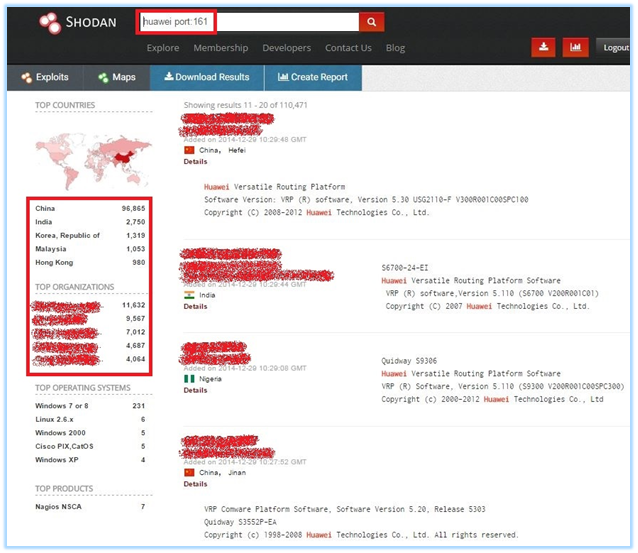
Task: Open the Developers menu item
Action: pos(286,48)
